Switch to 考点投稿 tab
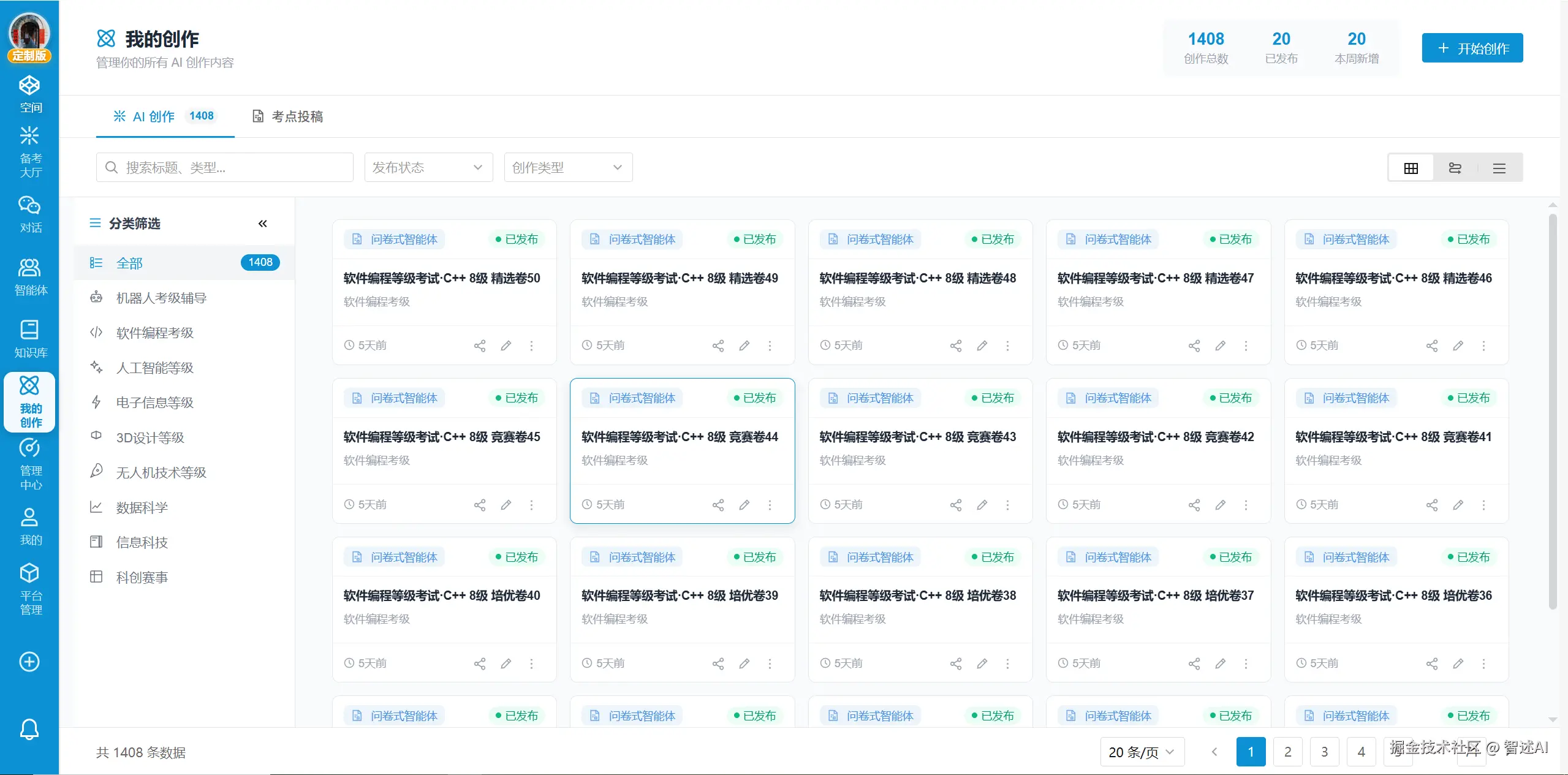 coord(288,116)
